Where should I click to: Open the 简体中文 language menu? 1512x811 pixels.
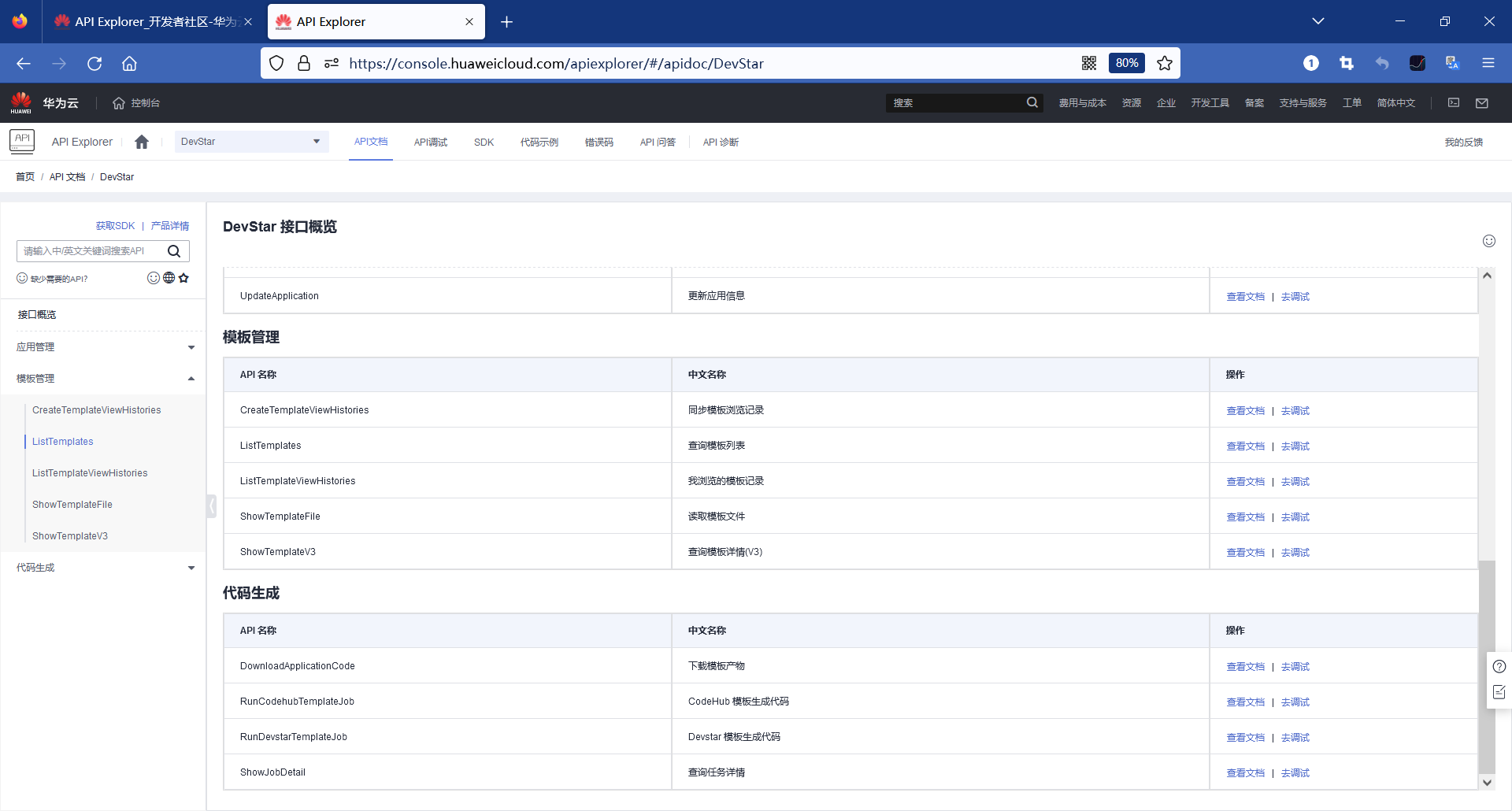1395,103
